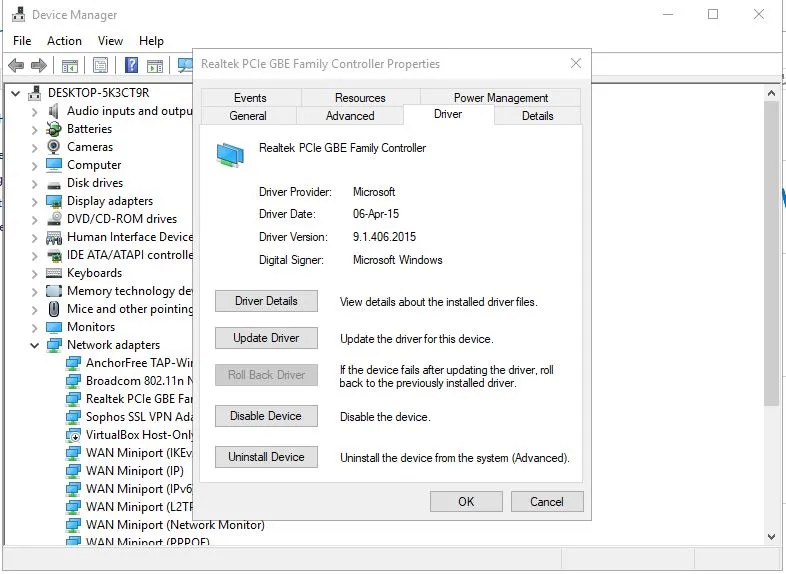The height and width of the screenshot is (574, 786).
Task: Click the Properties toolbar icon
Action: (x=100, y=65)
